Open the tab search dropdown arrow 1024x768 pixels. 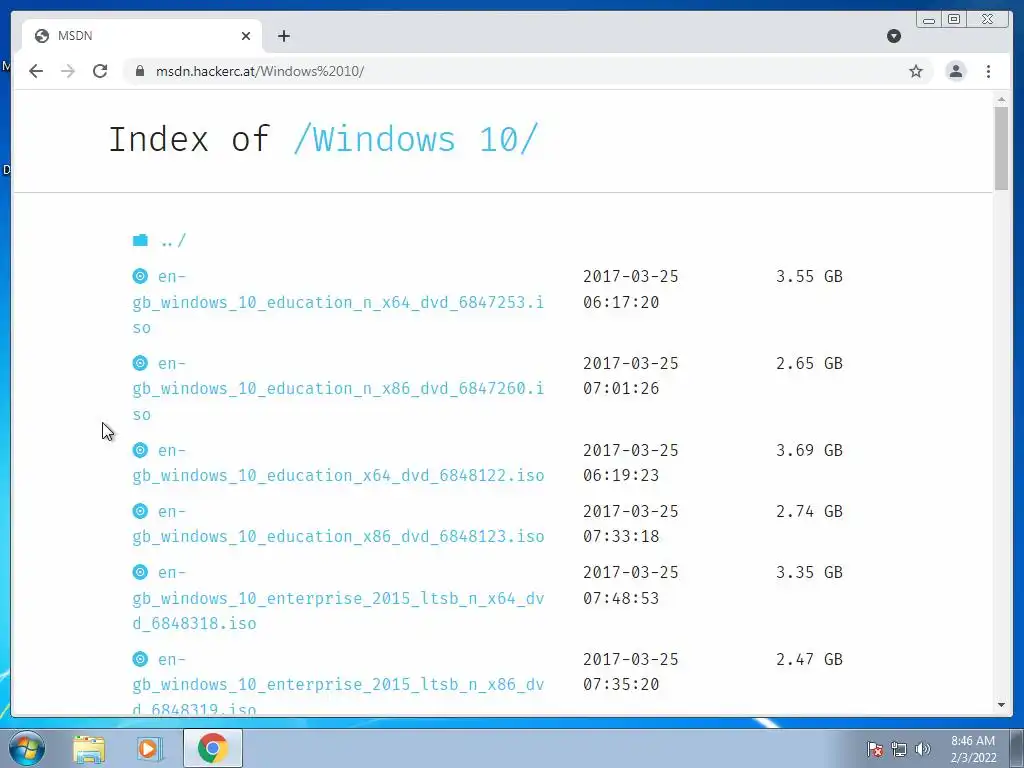[x=894, y=36]
